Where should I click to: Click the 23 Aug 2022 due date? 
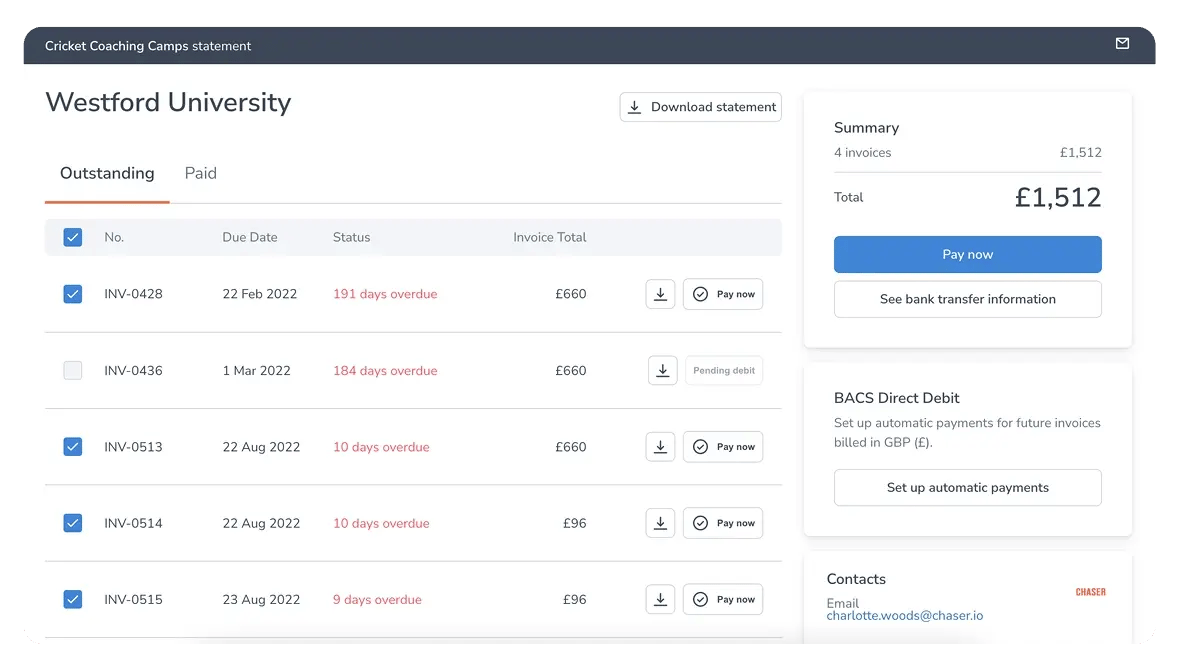(x=261, y=600)
